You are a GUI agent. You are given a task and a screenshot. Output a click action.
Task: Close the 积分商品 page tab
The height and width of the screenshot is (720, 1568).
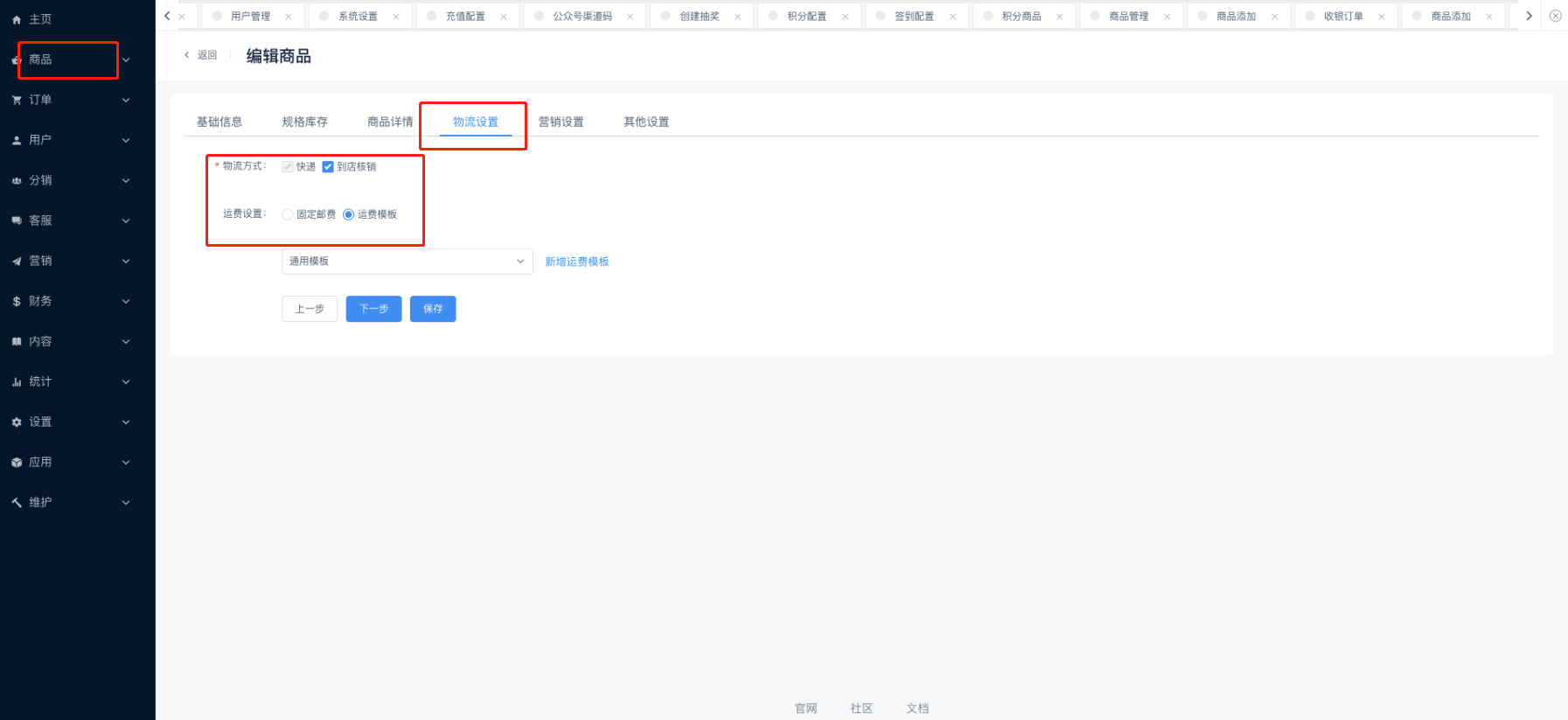(x=1059, y=17)
